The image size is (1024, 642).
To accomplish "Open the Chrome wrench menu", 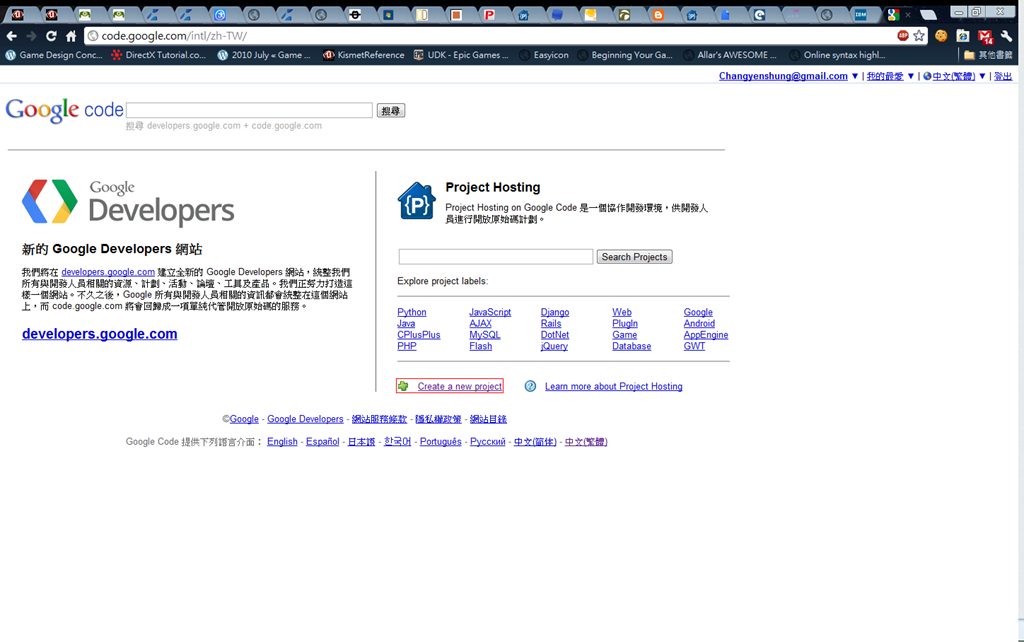I will (1006, 36).
